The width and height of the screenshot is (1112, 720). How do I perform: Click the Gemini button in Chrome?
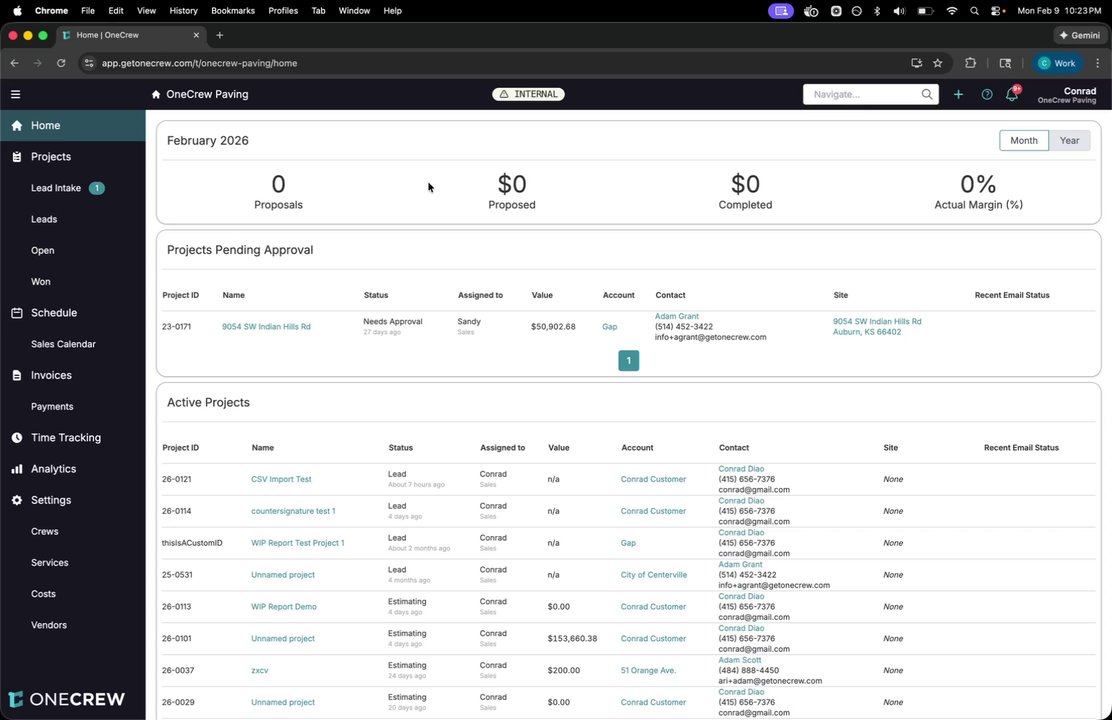pyautogui.click(x=1079, y=35)
